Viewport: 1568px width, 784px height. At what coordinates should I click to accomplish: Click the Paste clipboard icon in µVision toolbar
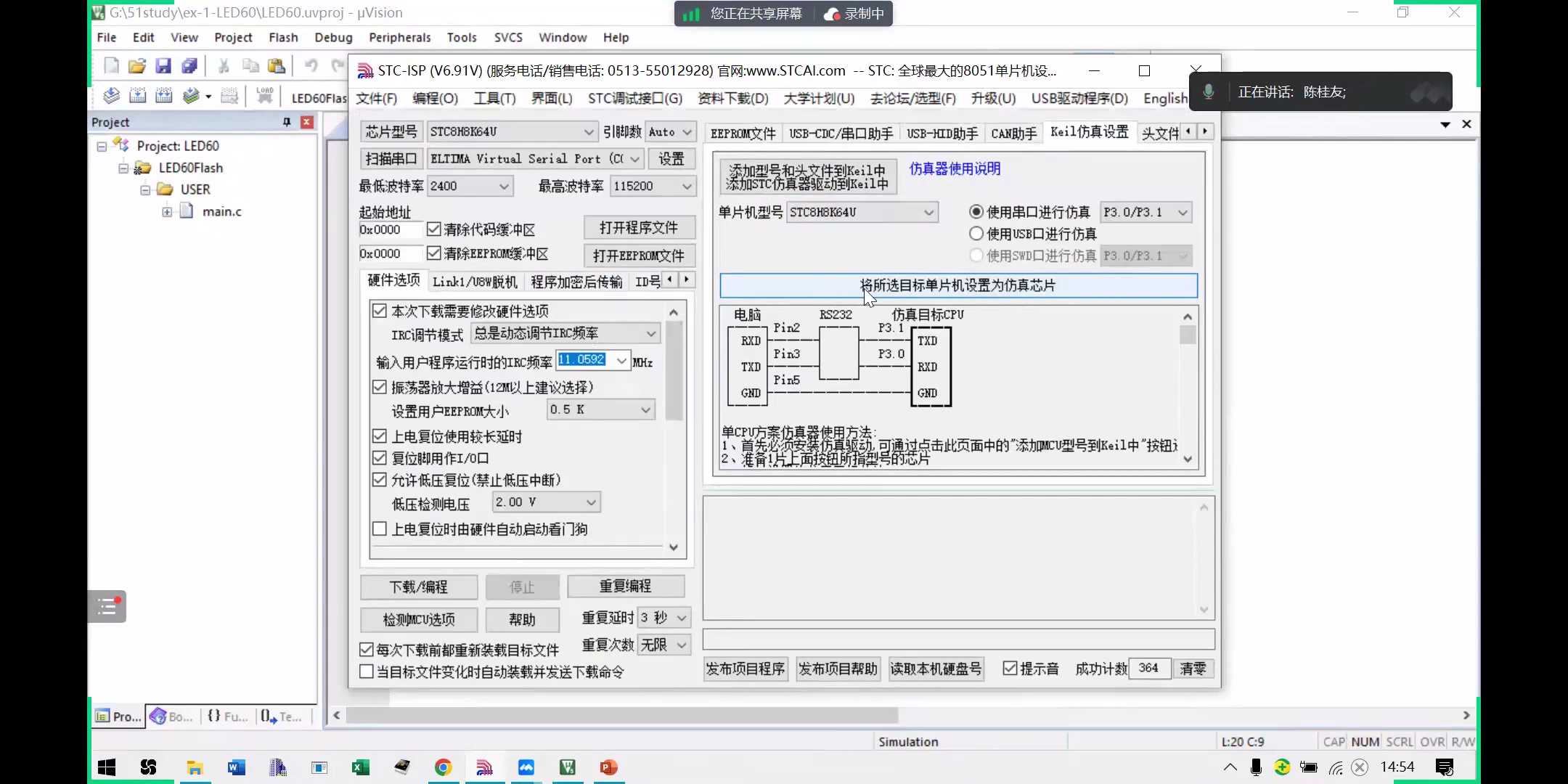point(277,66)
